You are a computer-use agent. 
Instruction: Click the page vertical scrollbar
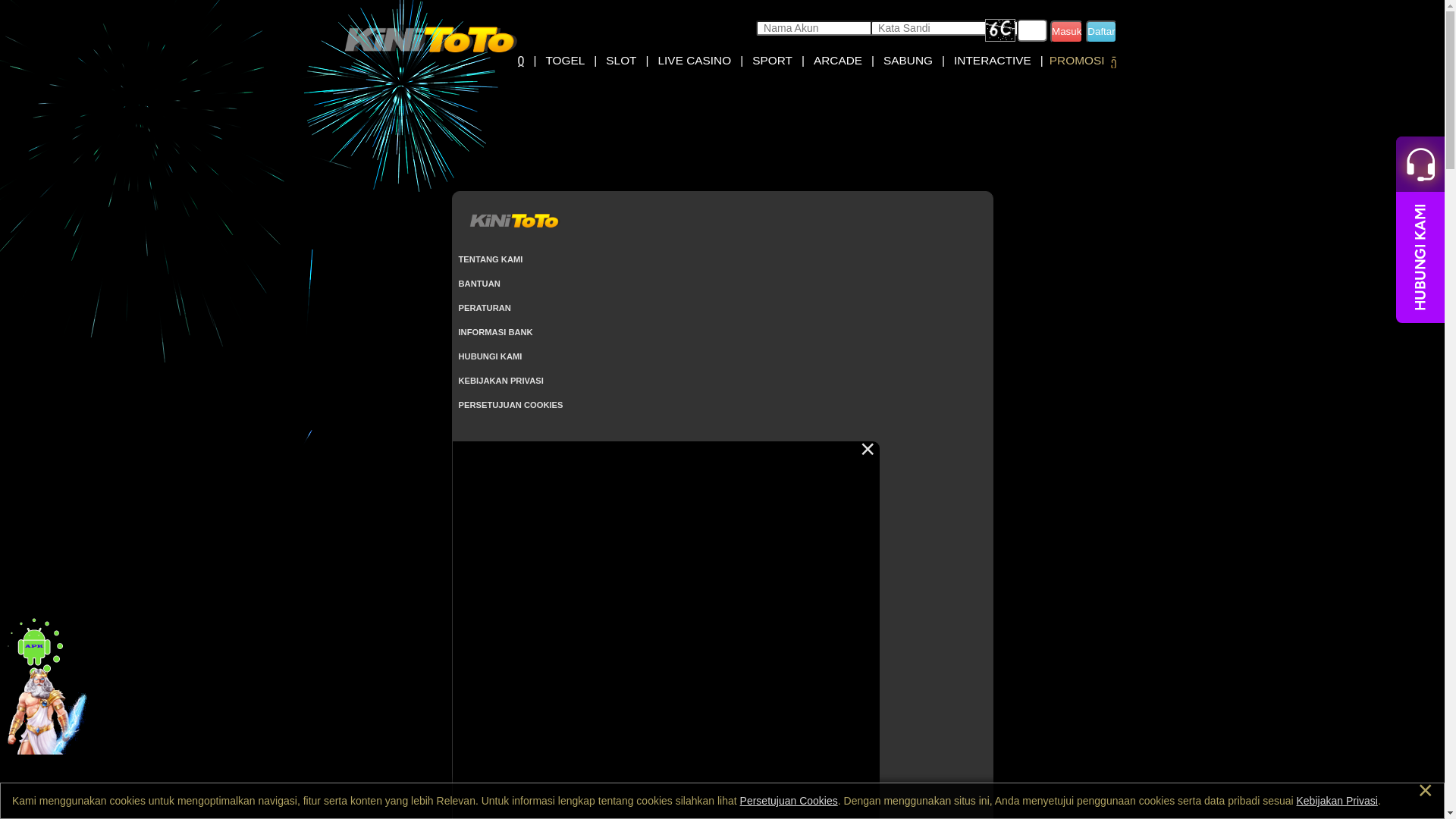click(1450, 409)
